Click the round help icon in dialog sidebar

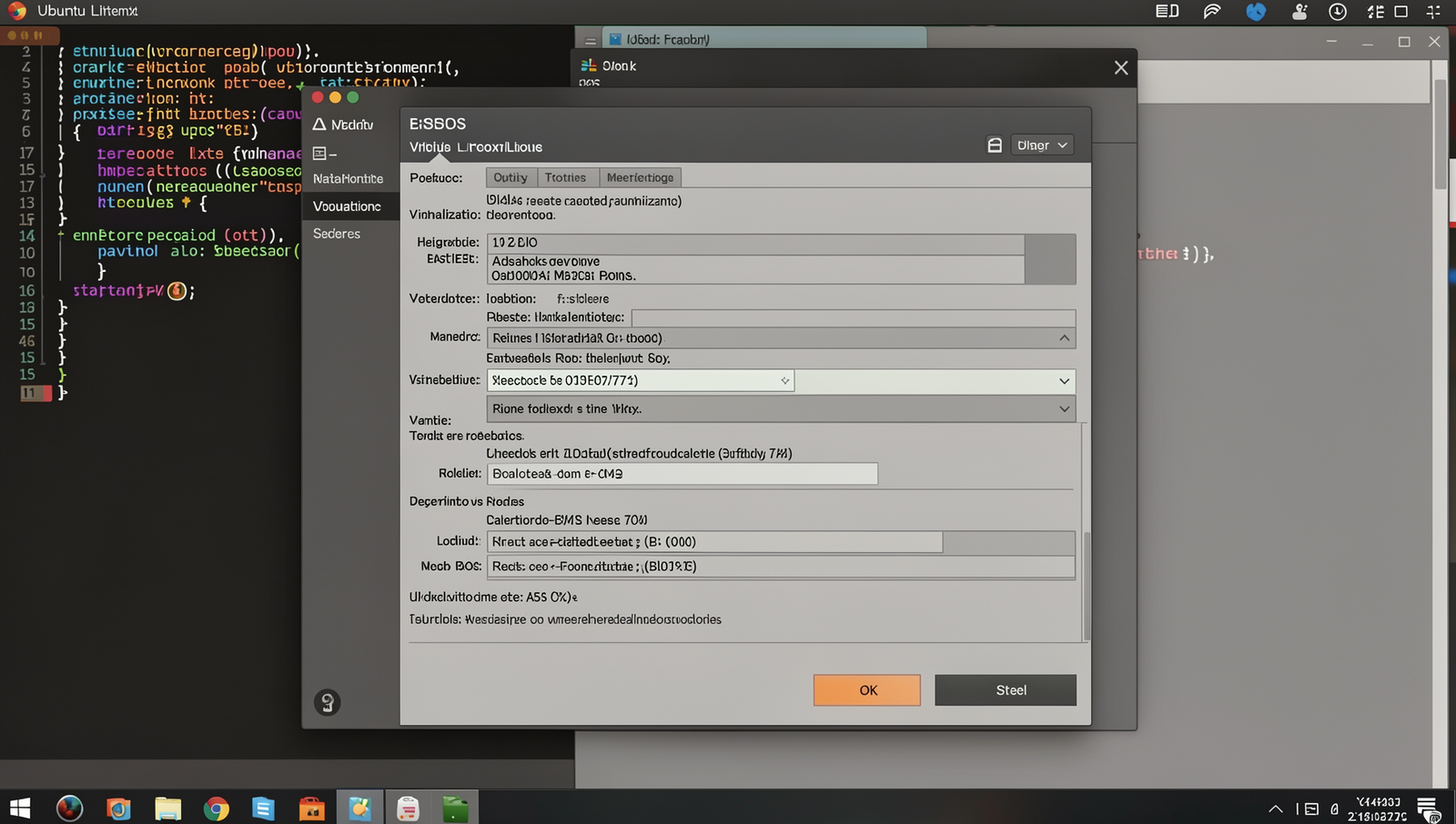point(327,702)
